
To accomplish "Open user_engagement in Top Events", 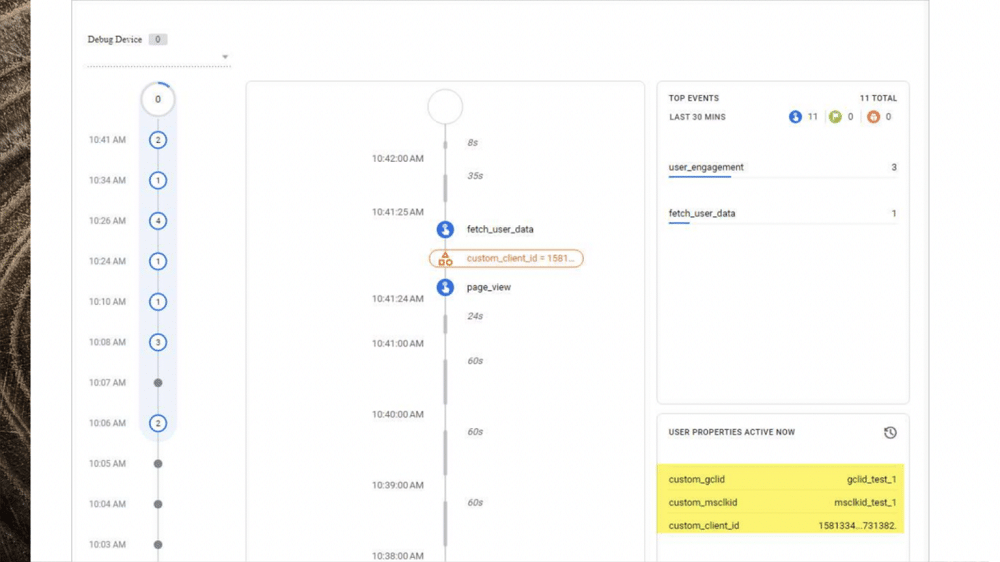I will tap(706, 168).
